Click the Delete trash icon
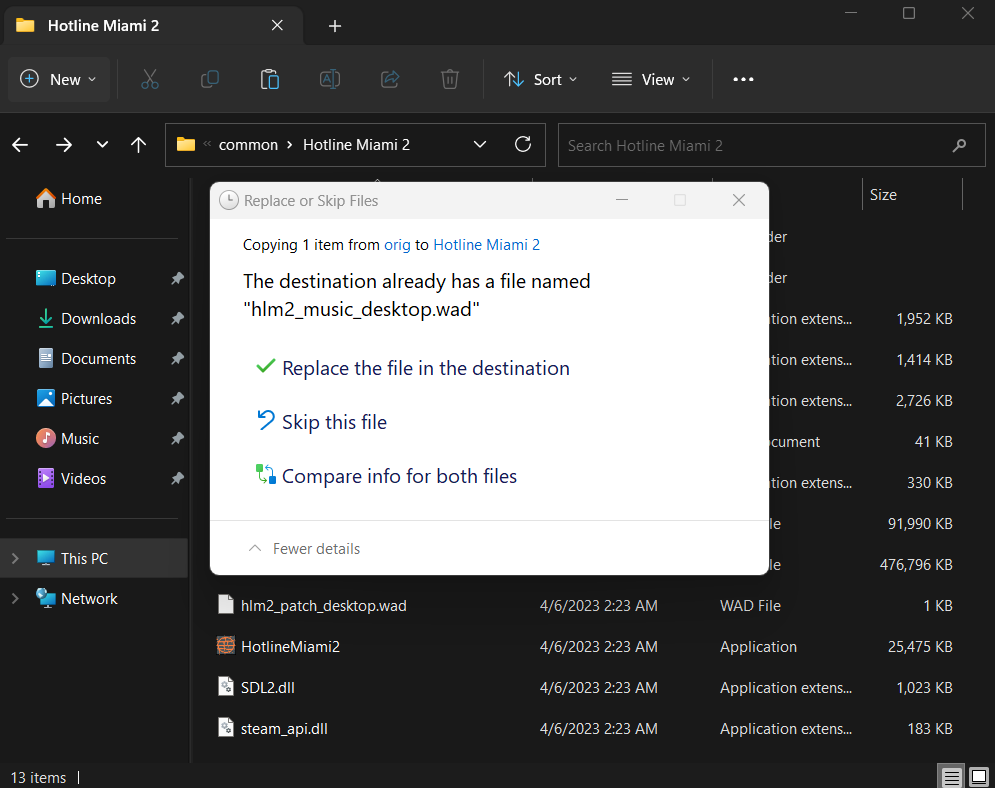The width and height of the screenshot is (995, 788). tap(450, 79)
